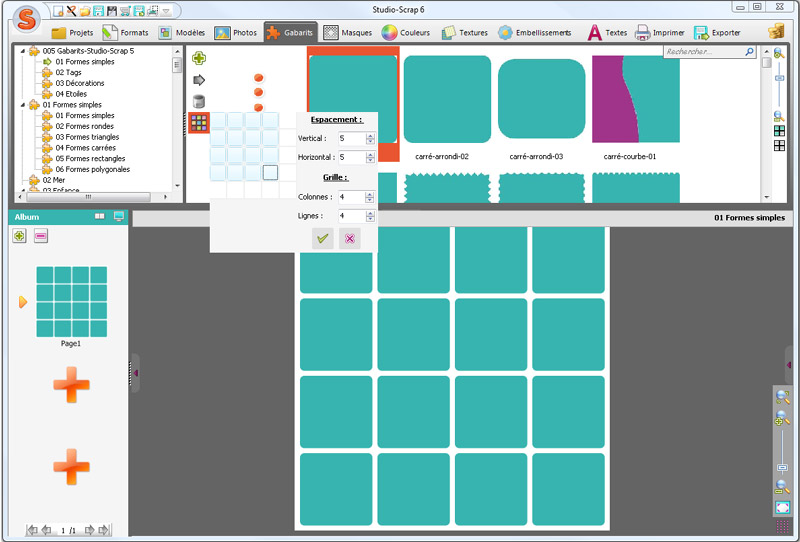Image resolution: width=800 pixels, height=542 pixels.
Task: Open the Embellissements tab
Action: [x=535, y=33]
